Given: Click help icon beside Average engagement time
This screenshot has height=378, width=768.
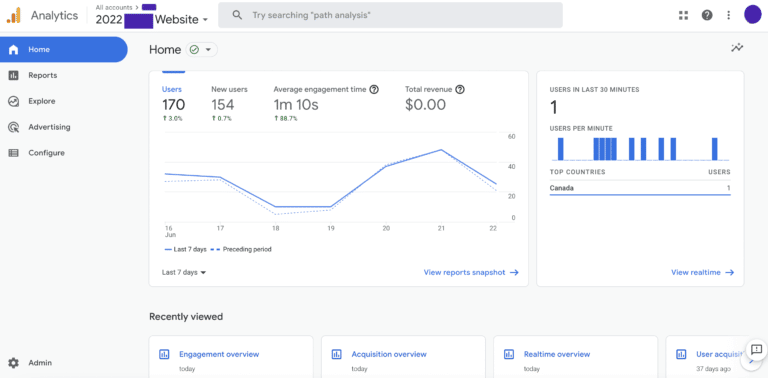Looking at the screenshot, I should tap(374, 90).
